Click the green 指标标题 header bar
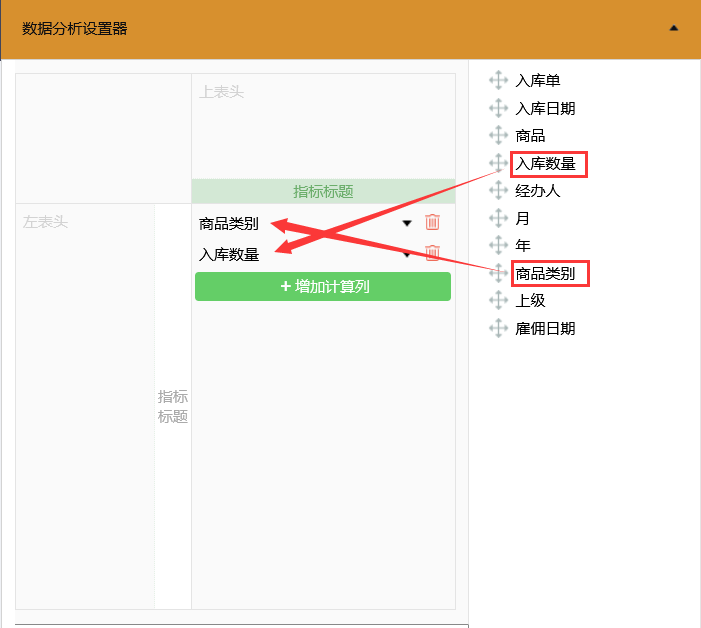 pos(323,191)
